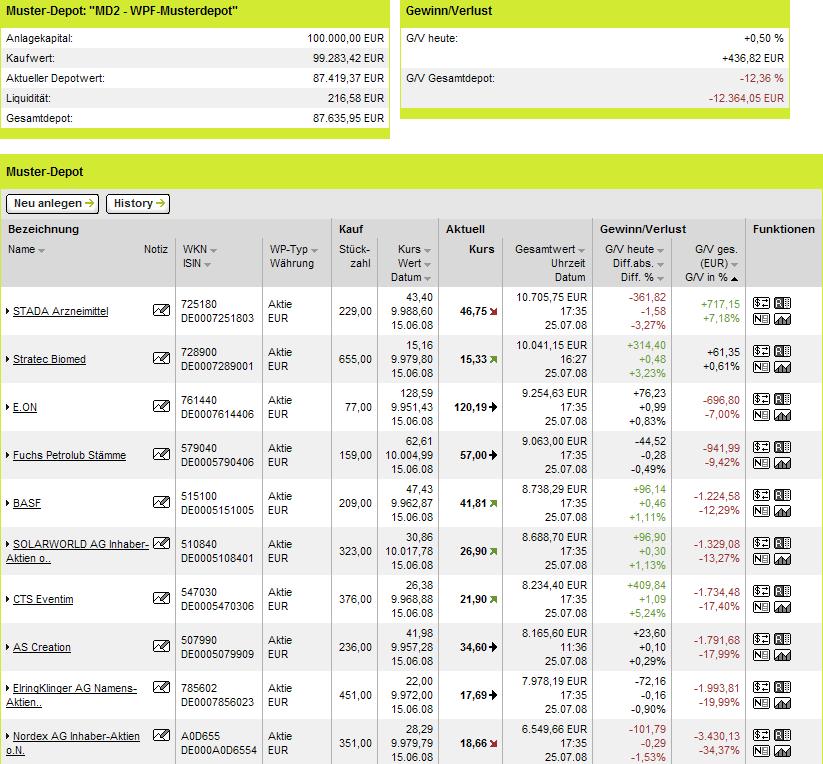Select the G/V Gesamtdepot value -12.364,05 EUR

pyautogui.click(x=746, y=98)
